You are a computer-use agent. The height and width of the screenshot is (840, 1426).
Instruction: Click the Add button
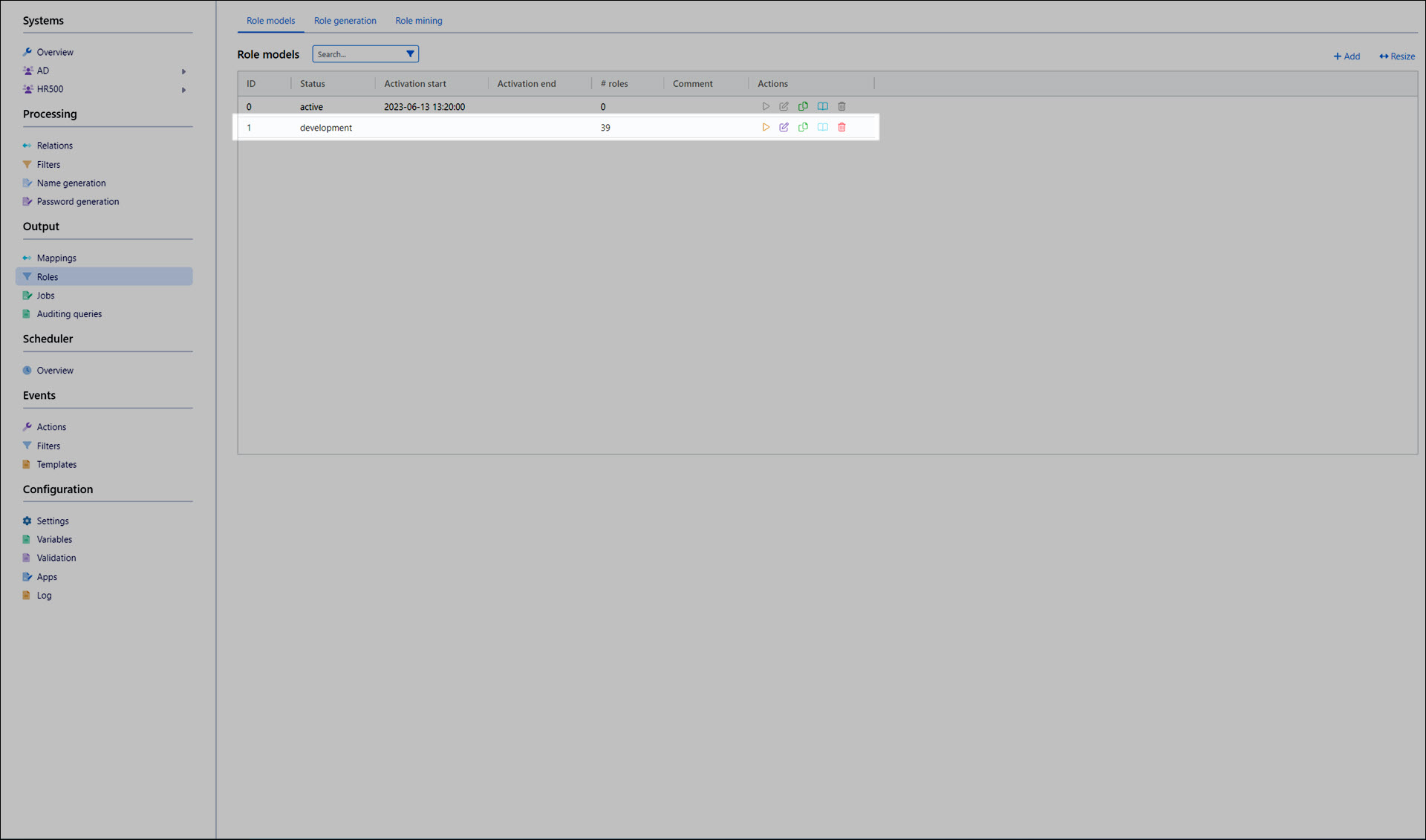pos(1347,56)
